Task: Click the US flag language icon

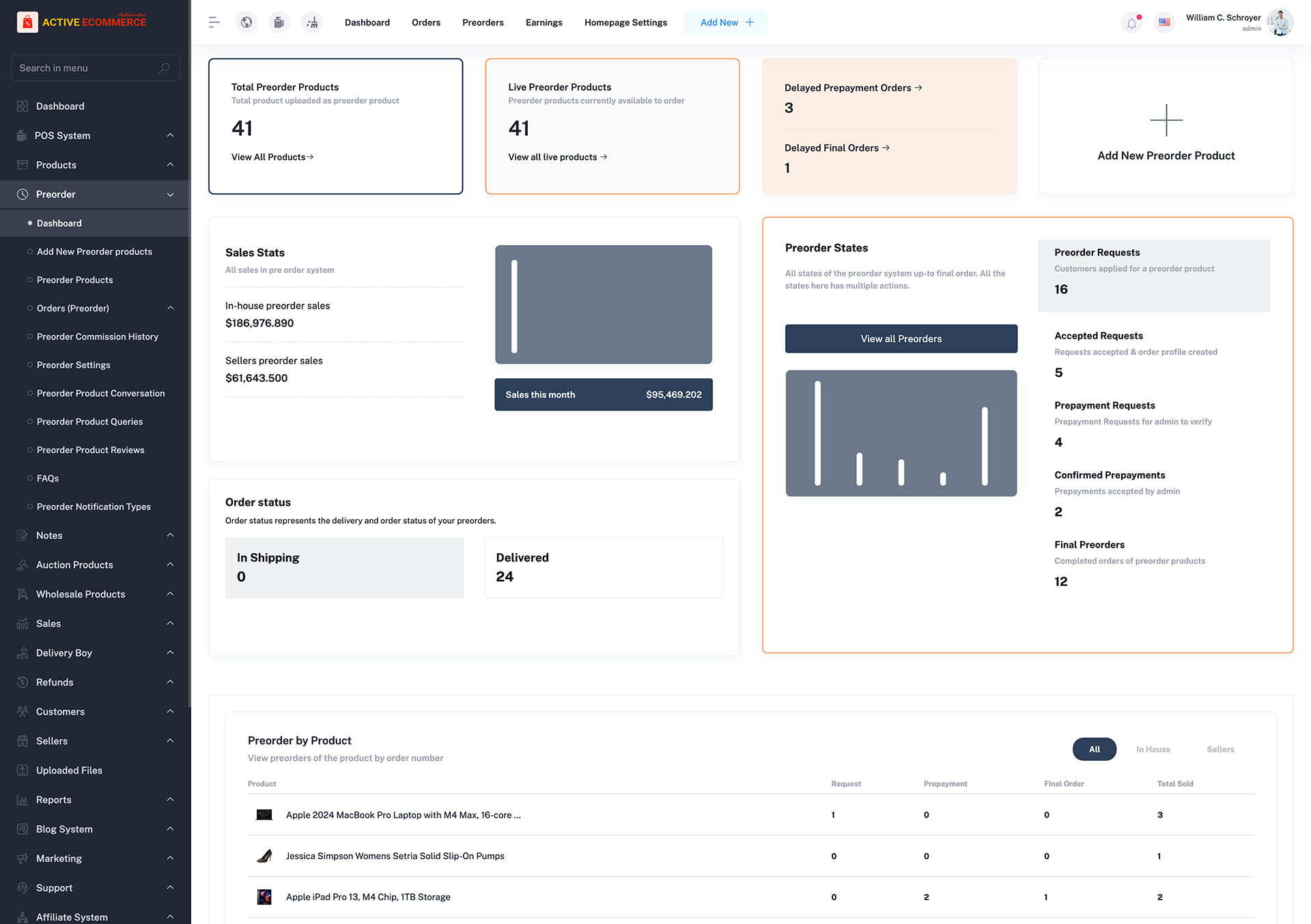Action: pos(1164,23)
